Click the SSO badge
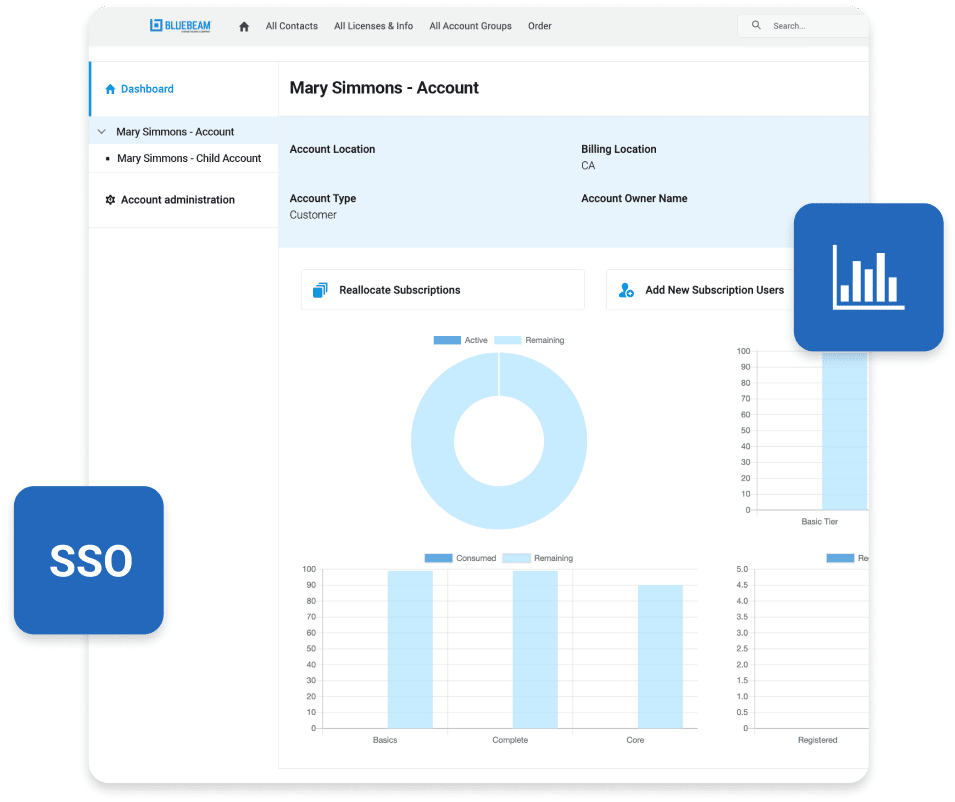 click(x=88, y=560)
